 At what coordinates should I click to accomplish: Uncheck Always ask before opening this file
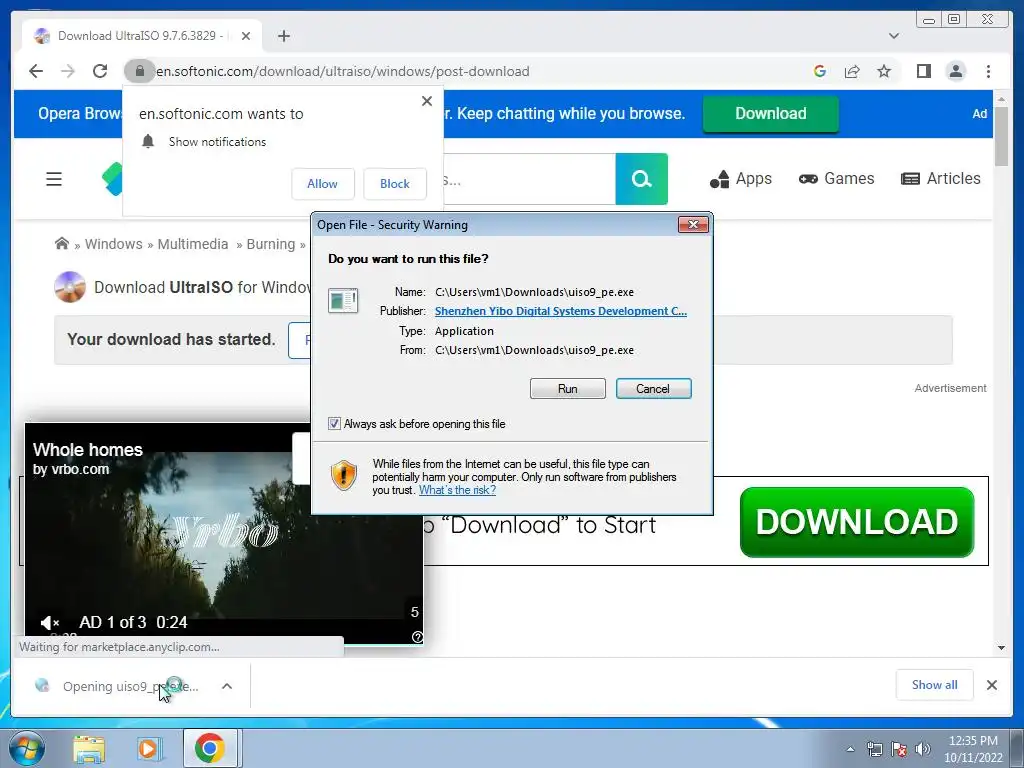pyautogui.click(x=334, y=424)
